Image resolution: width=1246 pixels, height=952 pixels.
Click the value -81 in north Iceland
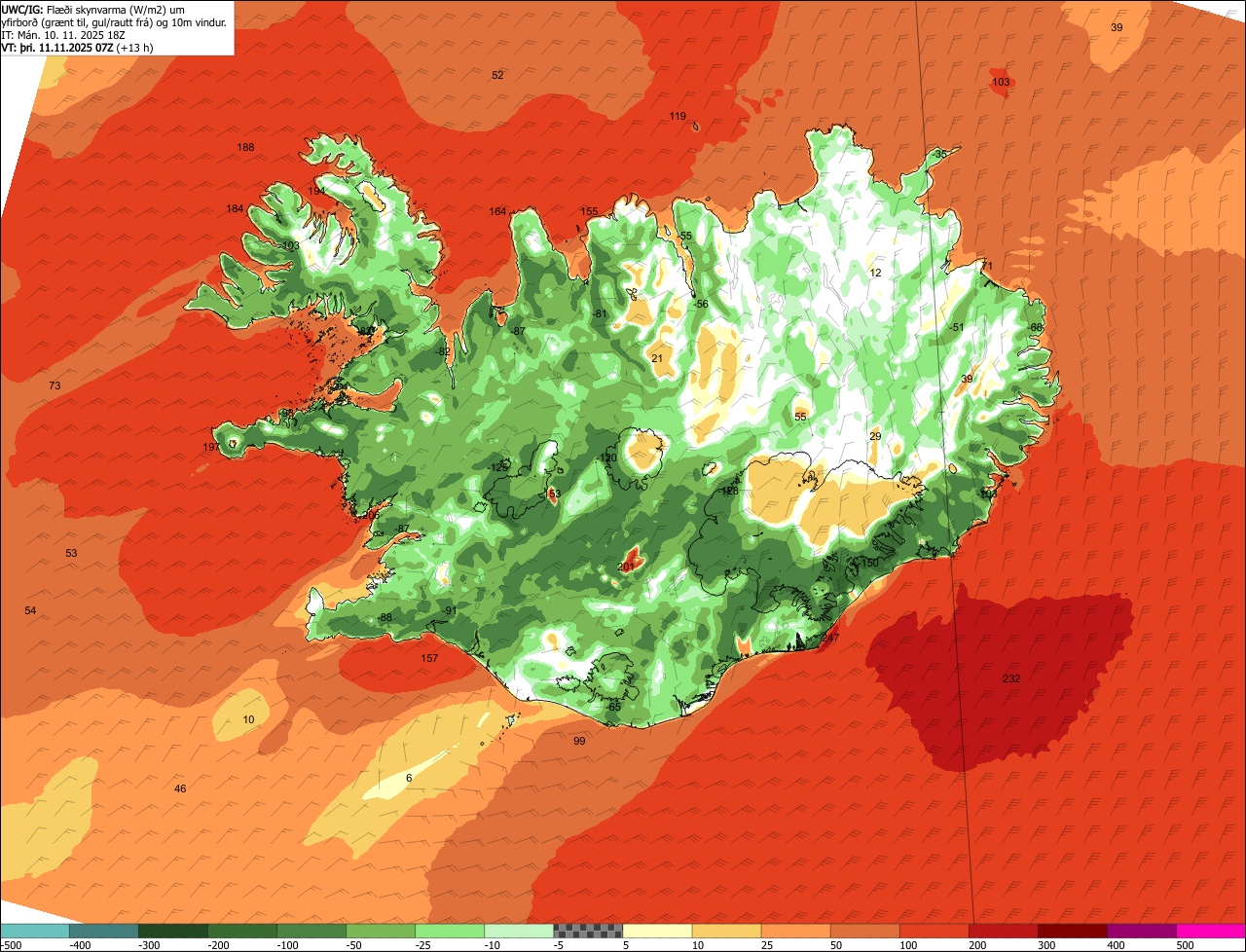click(x=600, y=313)
